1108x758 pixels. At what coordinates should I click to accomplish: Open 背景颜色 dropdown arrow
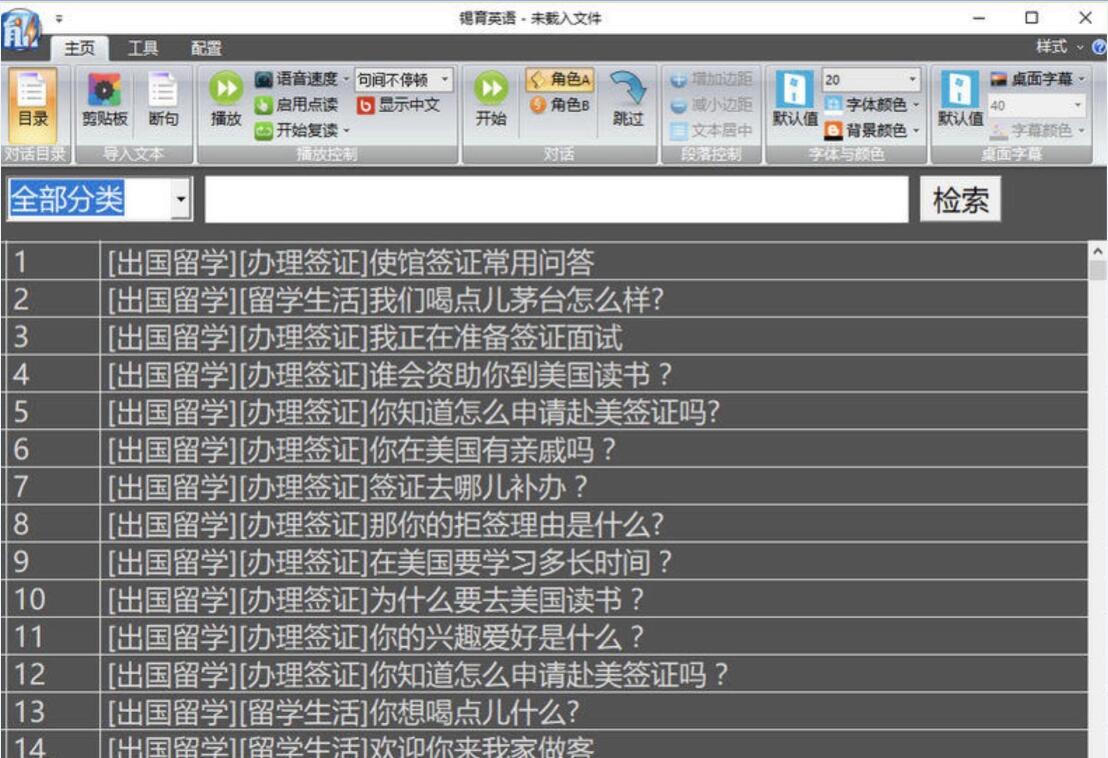click(x=916, y=131)
